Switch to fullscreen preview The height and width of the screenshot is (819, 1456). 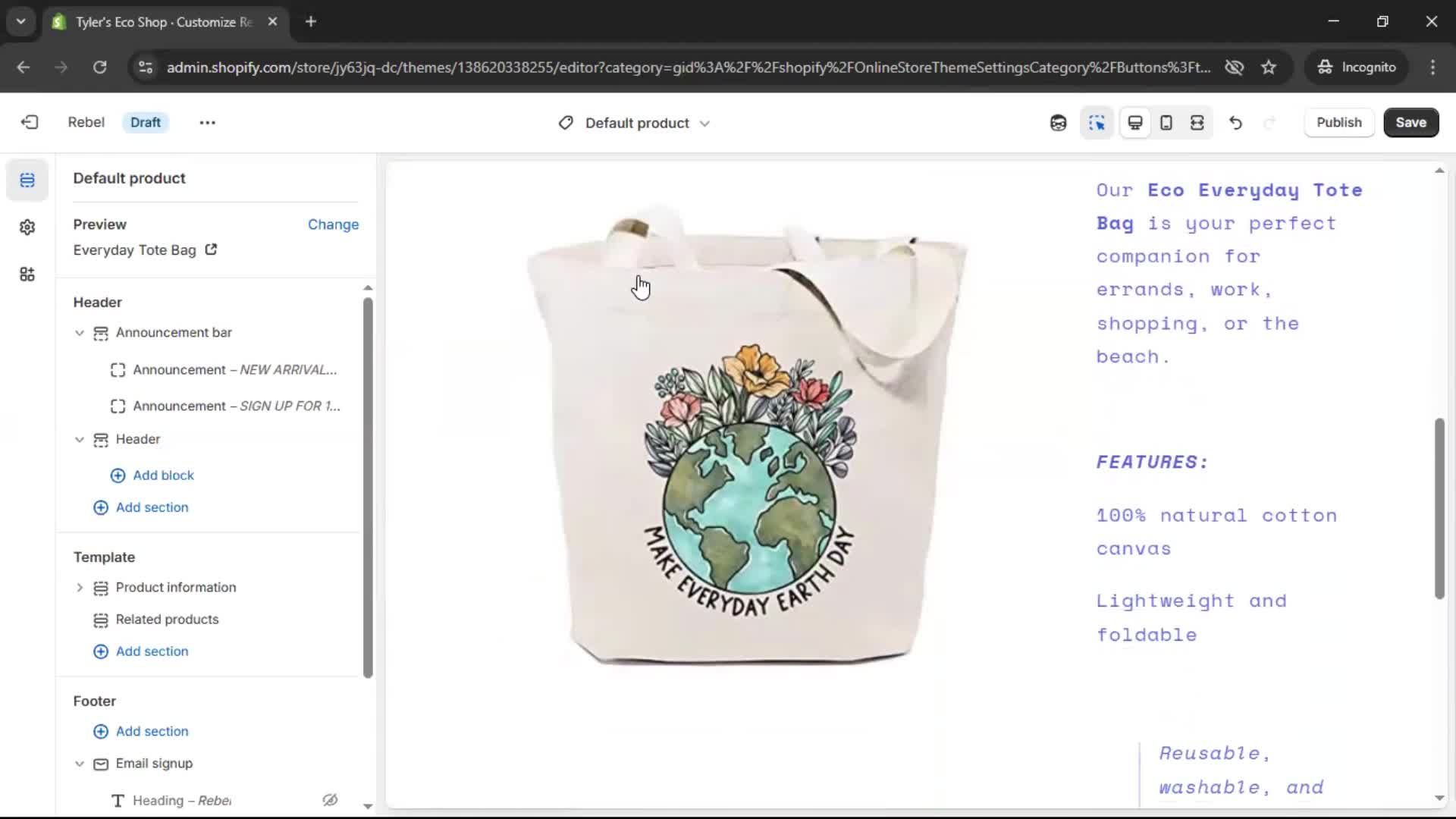[x=1197, y=122]
